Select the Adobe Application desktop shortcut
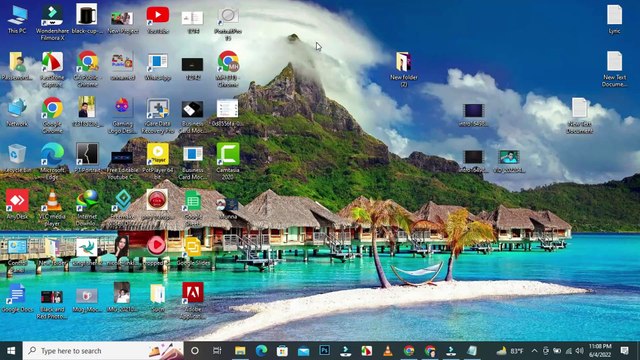The image size is (640, 360). tap(193, 301)
